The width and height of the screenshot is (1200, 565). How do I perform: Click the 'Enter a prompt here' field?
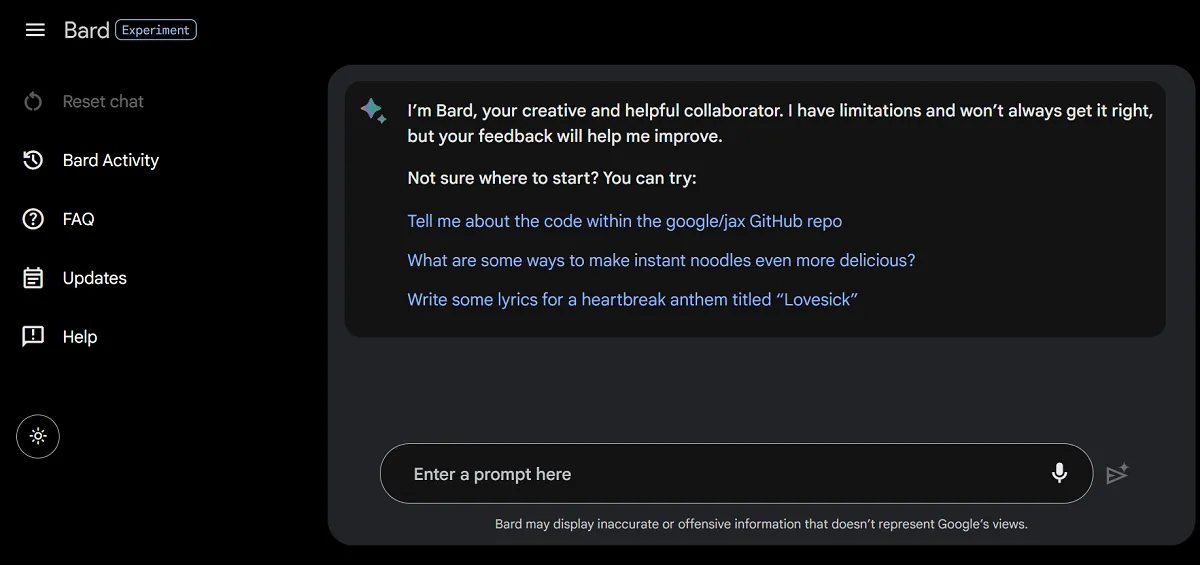(x=720, y=474)
